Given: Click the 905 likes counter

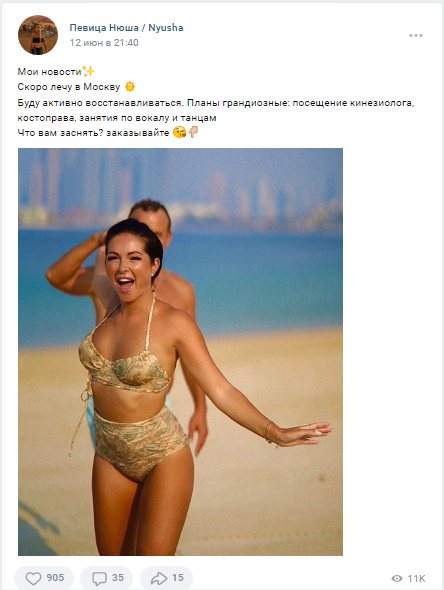Looking at the screenshot, I should click(x=55, y=578).
